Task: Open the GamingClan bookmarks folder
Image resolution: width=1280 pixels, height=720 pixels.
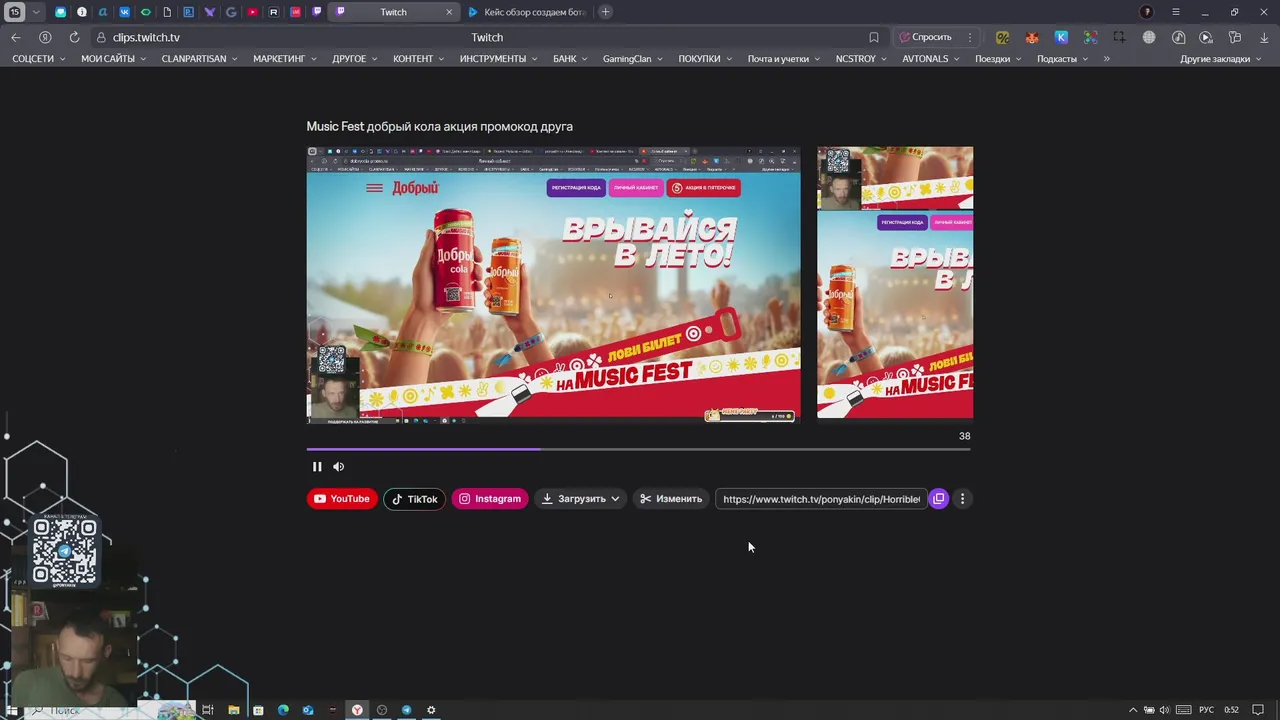Action: (x=633, y=59)
